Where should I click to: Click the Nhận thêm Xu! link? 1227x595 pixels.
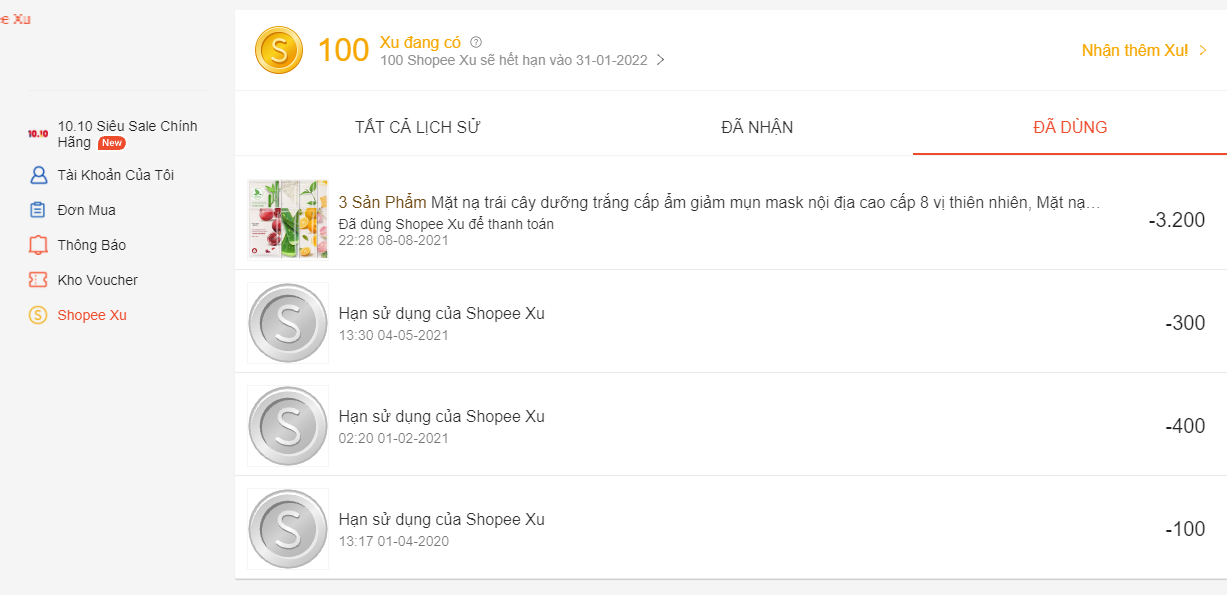pyautogui.click(x=1134, y=50)
